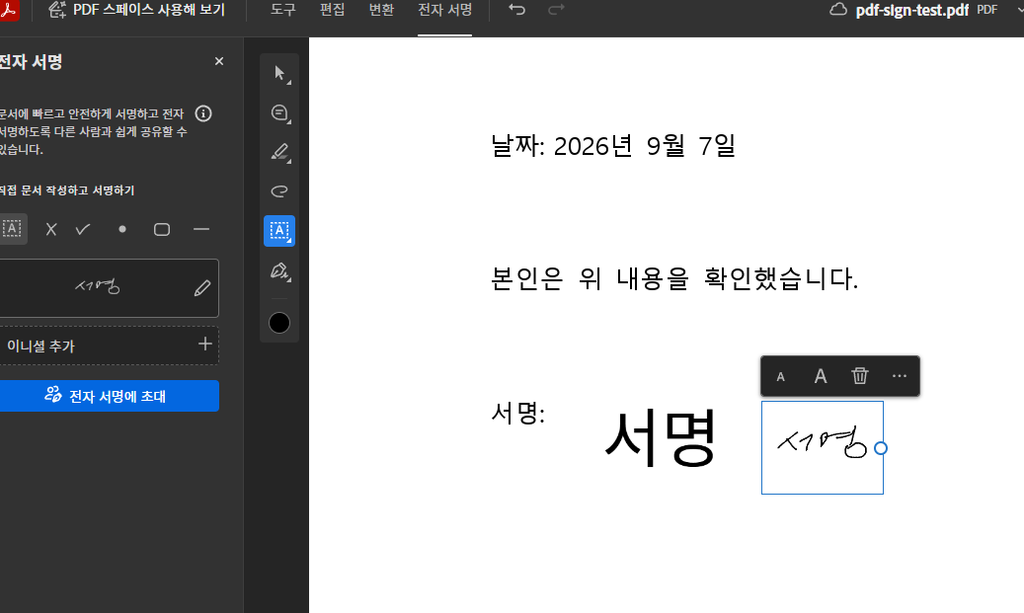
Task: Click the 서명: label in document
Action: coord(518,413)
